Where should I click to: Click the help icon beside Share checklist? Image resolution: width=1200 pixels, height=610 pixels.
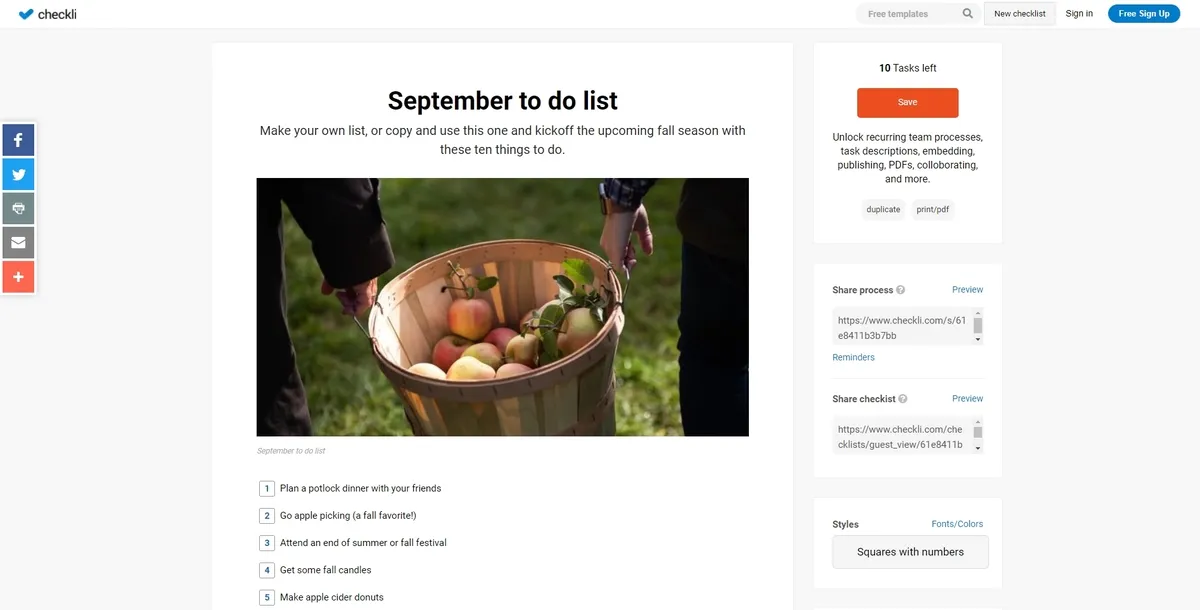coord(903,399)
